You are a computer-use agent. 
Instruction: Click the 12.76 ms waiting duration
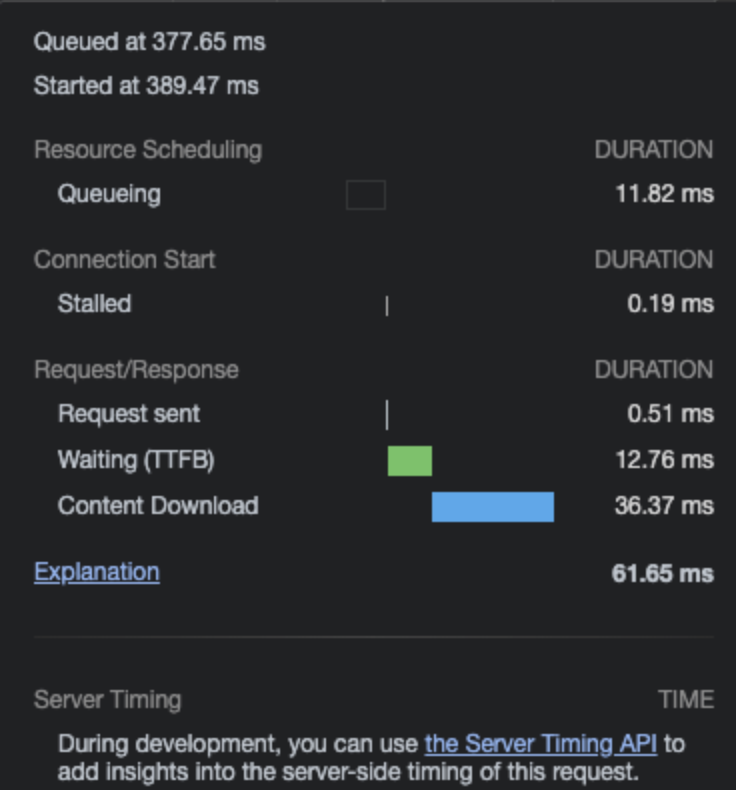click(x=664, y=460)
